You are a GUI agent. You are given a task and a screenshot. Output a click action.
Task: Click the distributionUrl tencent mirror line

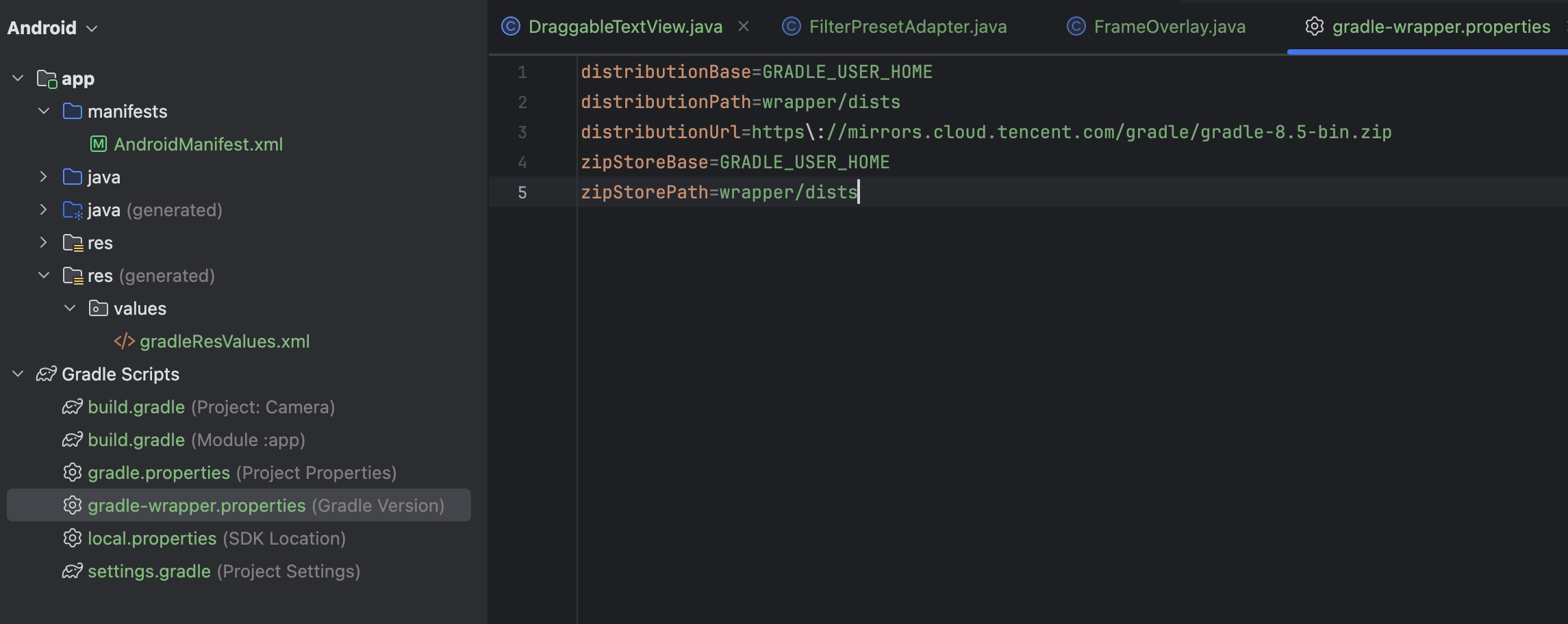(986, 132)
